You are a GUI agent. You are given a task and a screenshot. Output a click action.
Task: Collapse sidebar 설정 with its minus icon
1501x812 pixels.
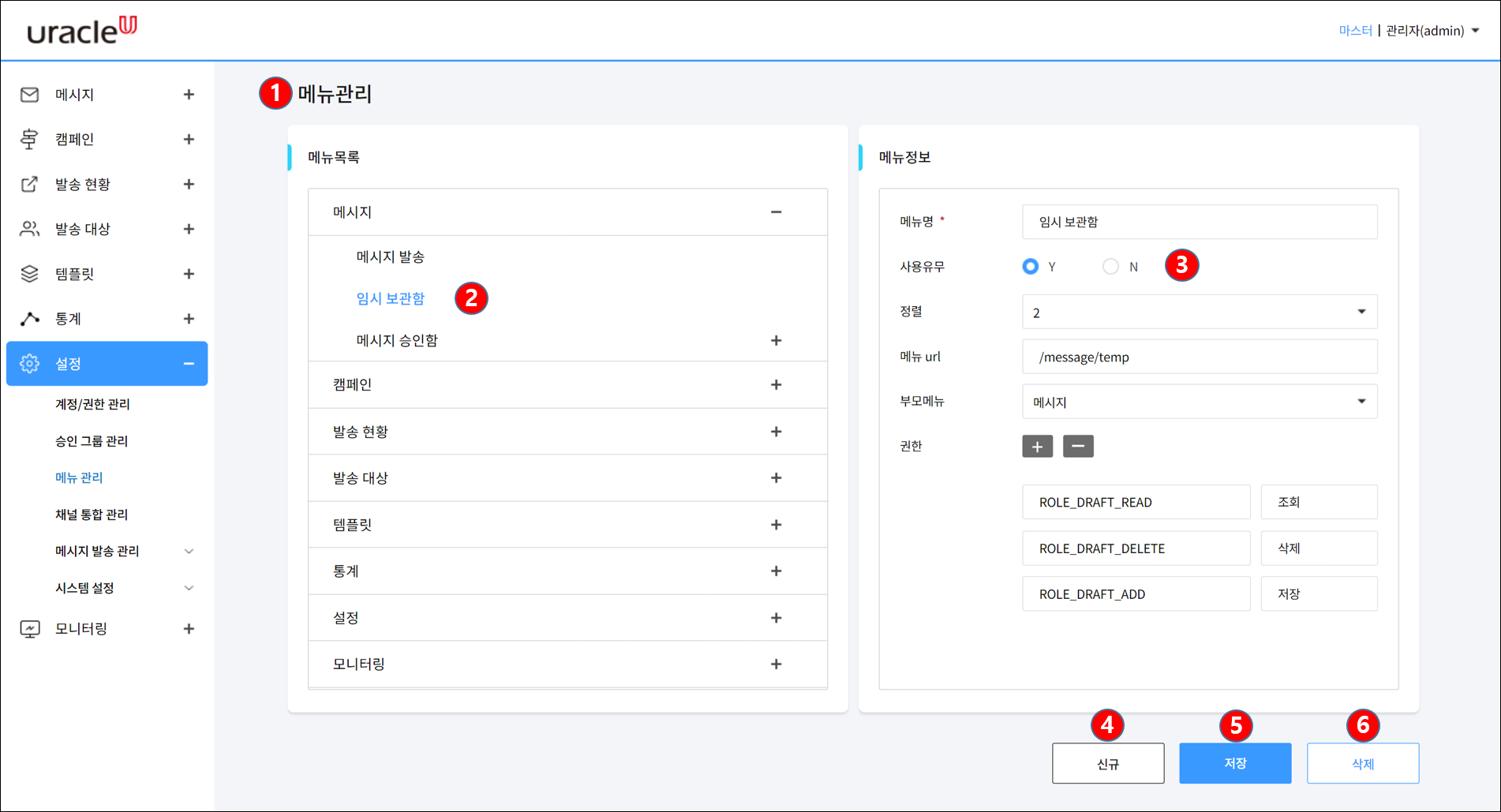tap(189, 364)
